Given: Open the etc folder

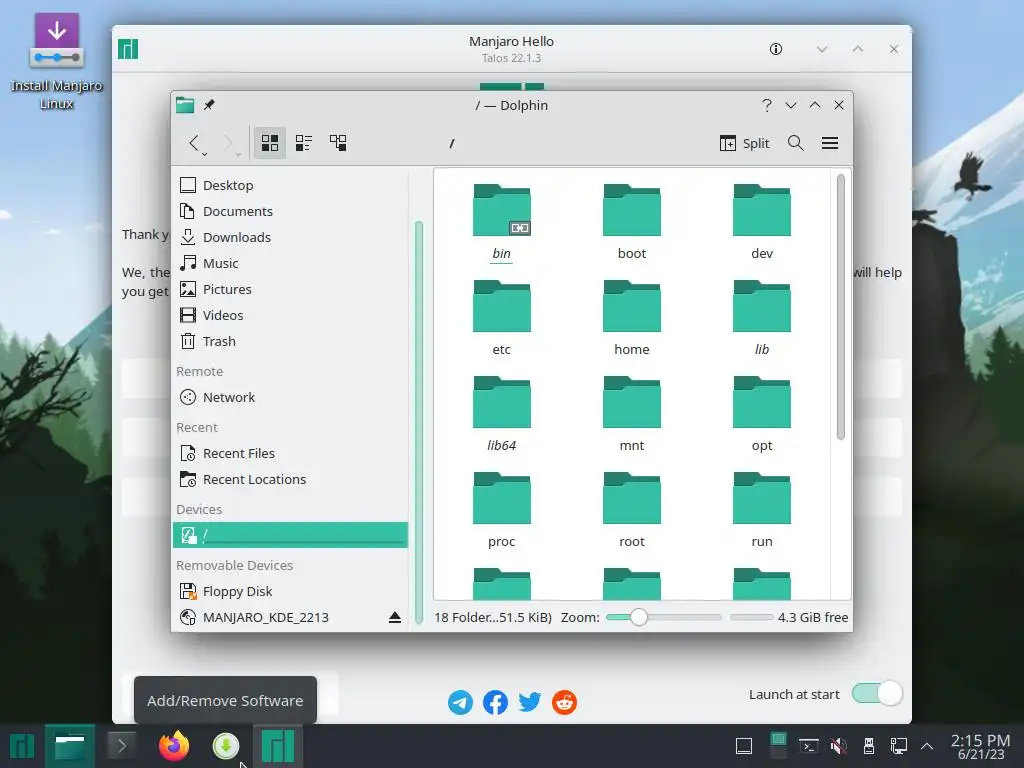Looking at the screenshot, I should click(x=502, y=318).
